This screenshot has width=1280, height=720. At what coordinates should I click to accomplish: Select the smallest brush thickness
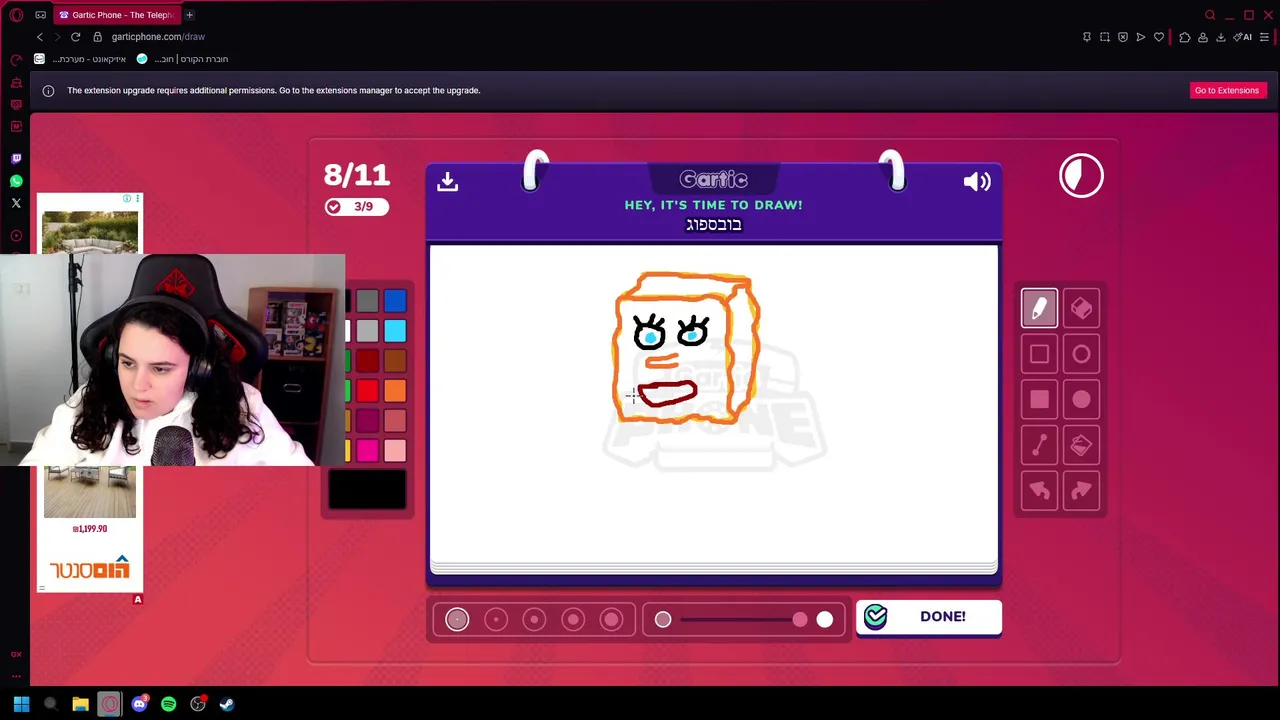(x=457, y=620)
